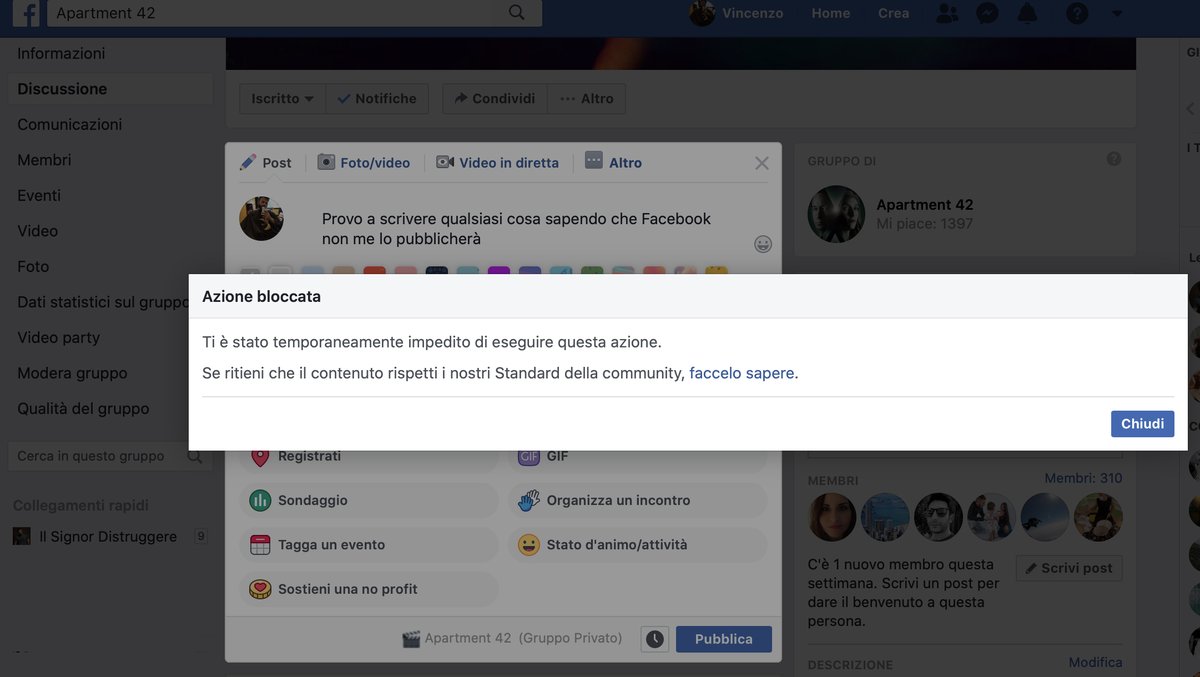The height and width of the screenshot is (677, 1200).
Task: Open the 'Membri: 310' link
Action: [1083, 479]
